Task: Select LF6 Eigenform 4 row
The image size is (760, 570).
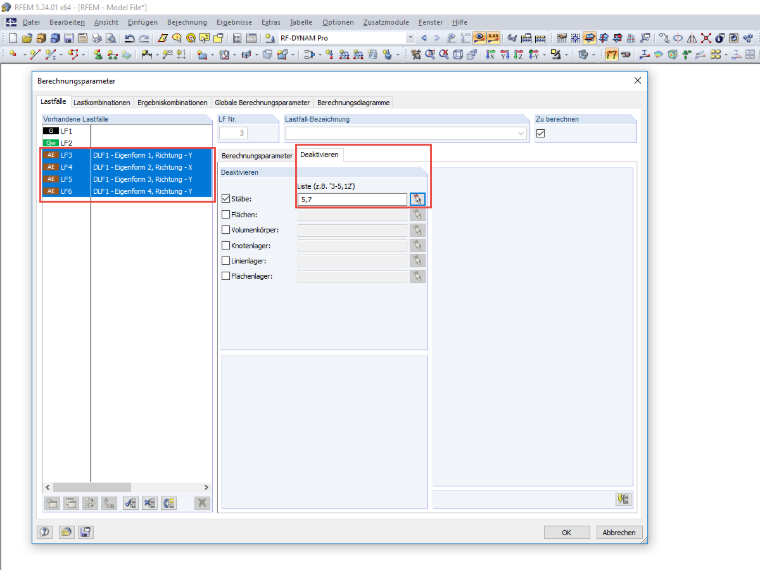Action: coord(127,191)
